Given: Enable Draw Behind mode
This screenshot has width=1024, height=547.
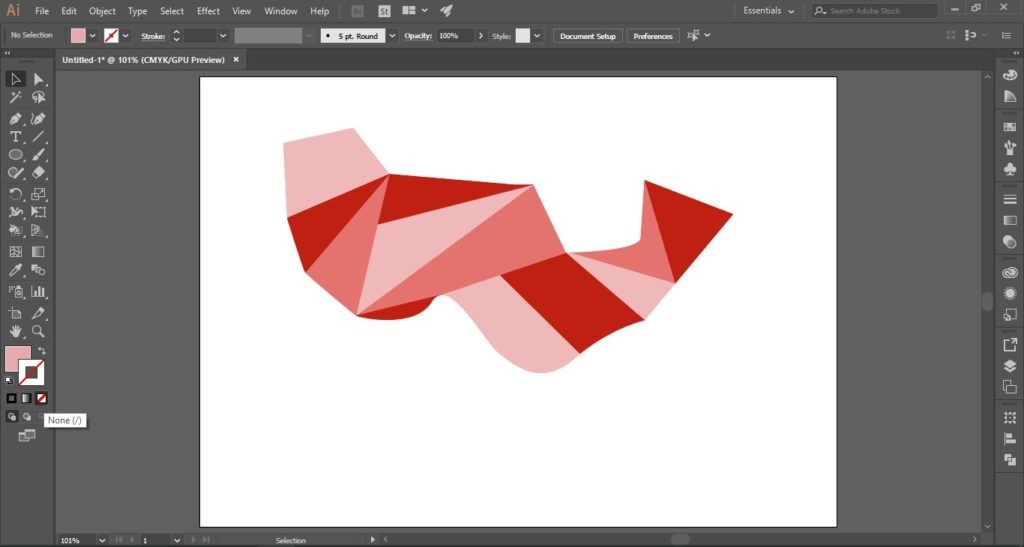Looking at the screenshot, I should tap(27, 416).
